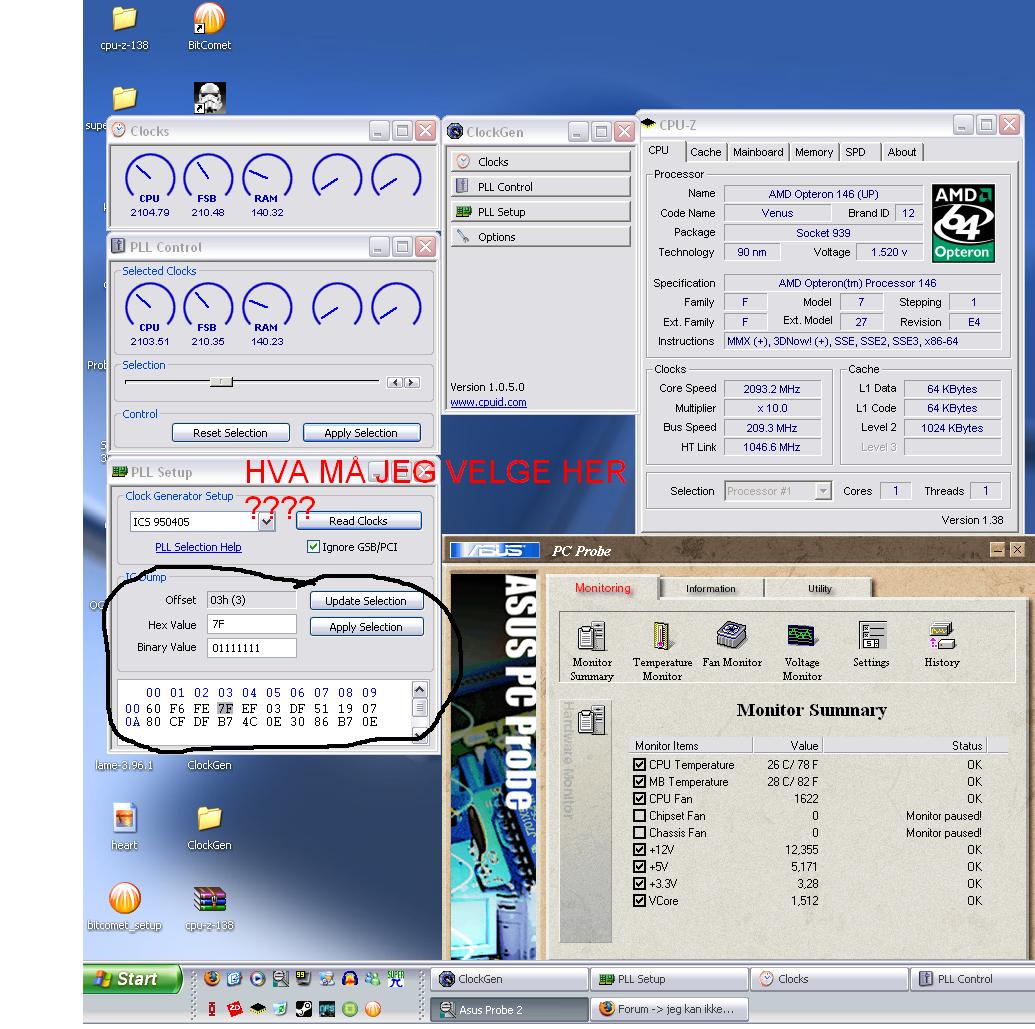Open Settings icon in PC Probe
Image resolution: width=1035 pixels, height=1029 pixels.
click(871, 644)
